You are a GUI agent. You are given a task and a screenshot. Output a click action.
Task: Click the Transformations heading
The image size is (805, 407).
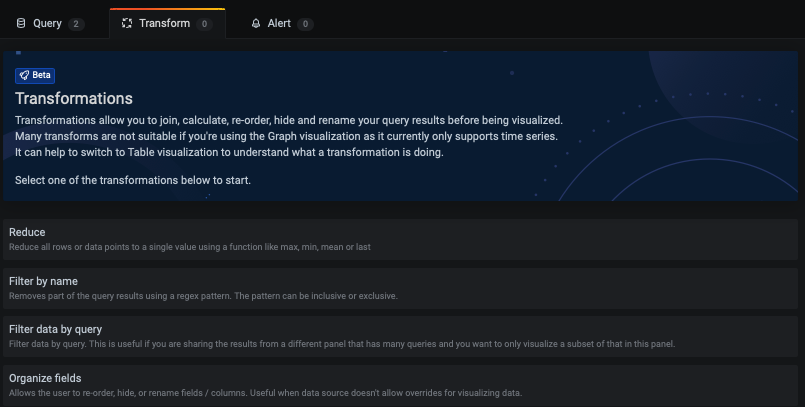[x=74, y=98]
